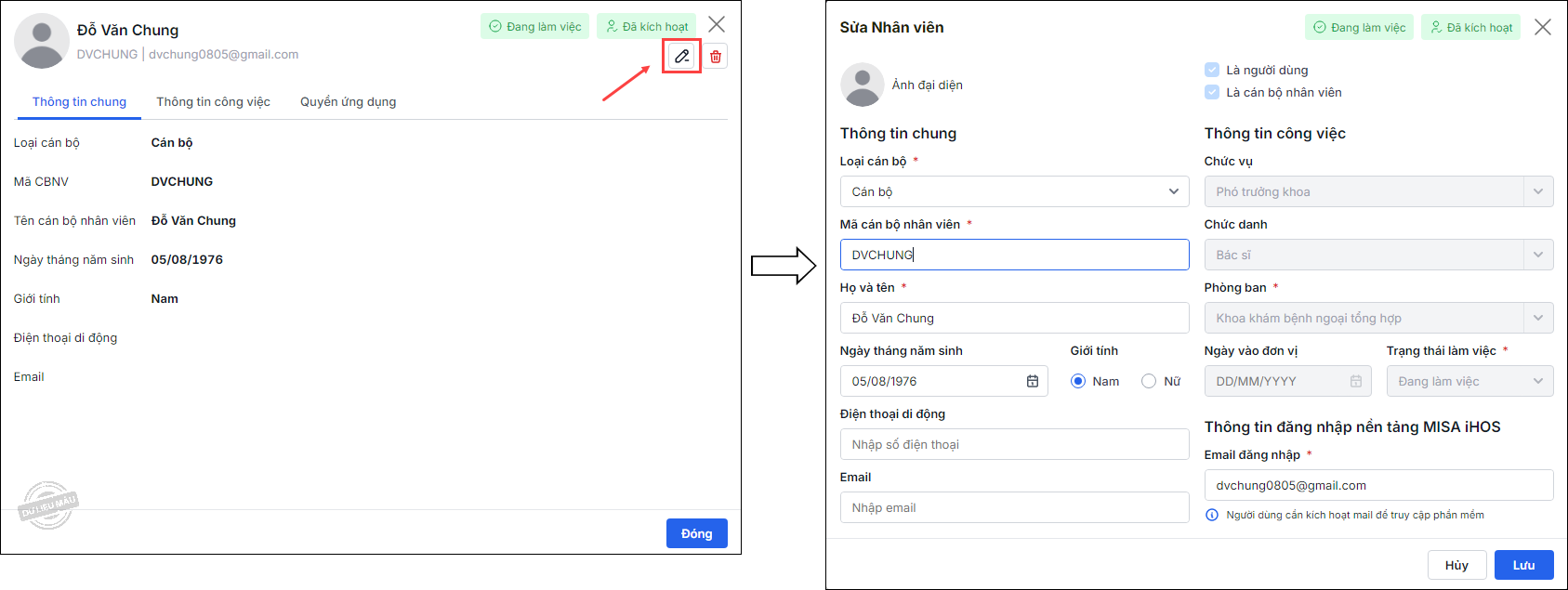Screen dimensions: 1568x590
Task: Click the Điện thoại di động input field
Action: 1015,444
